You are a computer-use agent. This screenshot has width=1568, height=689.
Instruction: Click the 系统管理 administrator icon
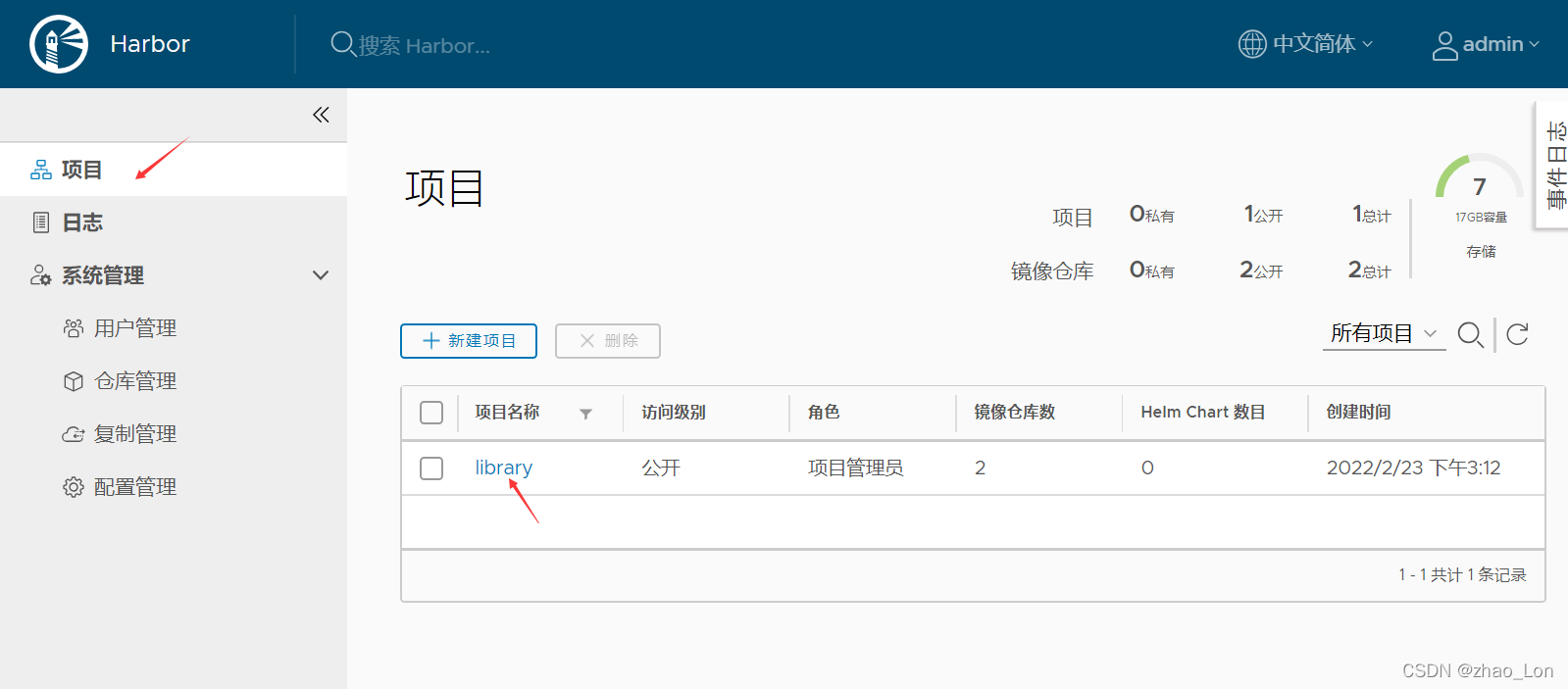[40, 275]
